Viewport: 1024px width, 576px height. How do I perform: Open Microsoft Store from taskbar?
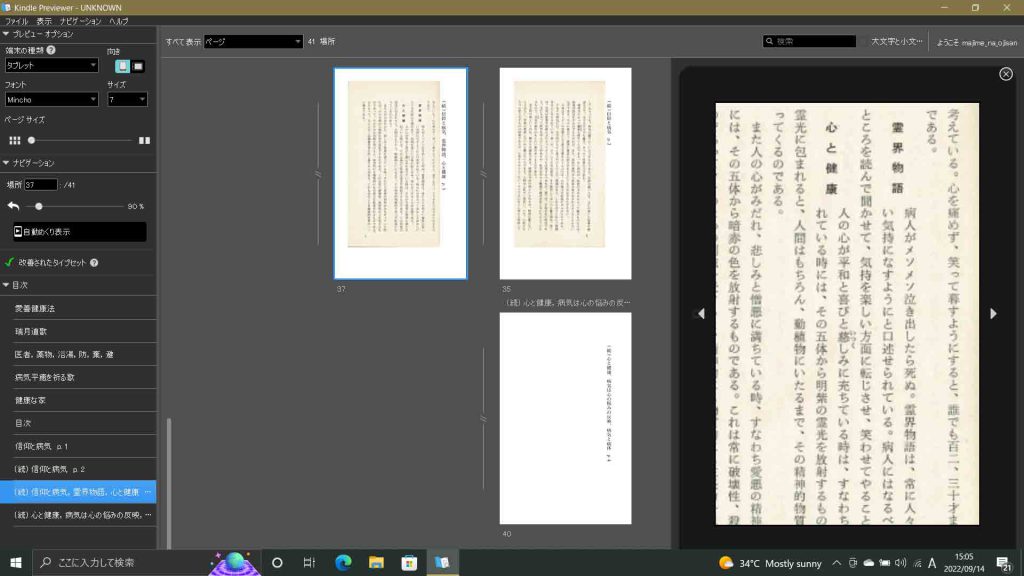pos(409,562)
